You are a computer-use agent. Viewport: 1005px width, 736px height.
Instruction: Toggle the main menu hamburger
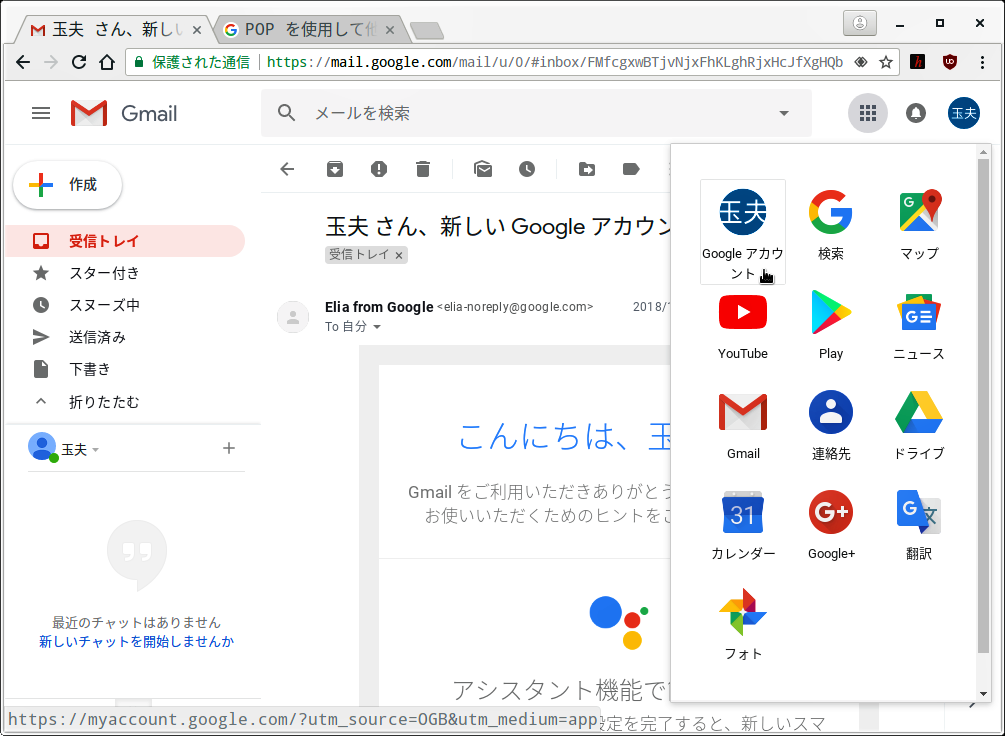(41, 113)
